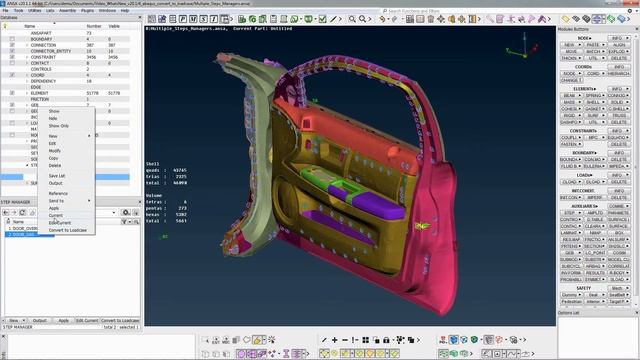Screen dimensions: 640x360
Task: Click the pencil icon in bottom toolbar
Action: point(324,340)
